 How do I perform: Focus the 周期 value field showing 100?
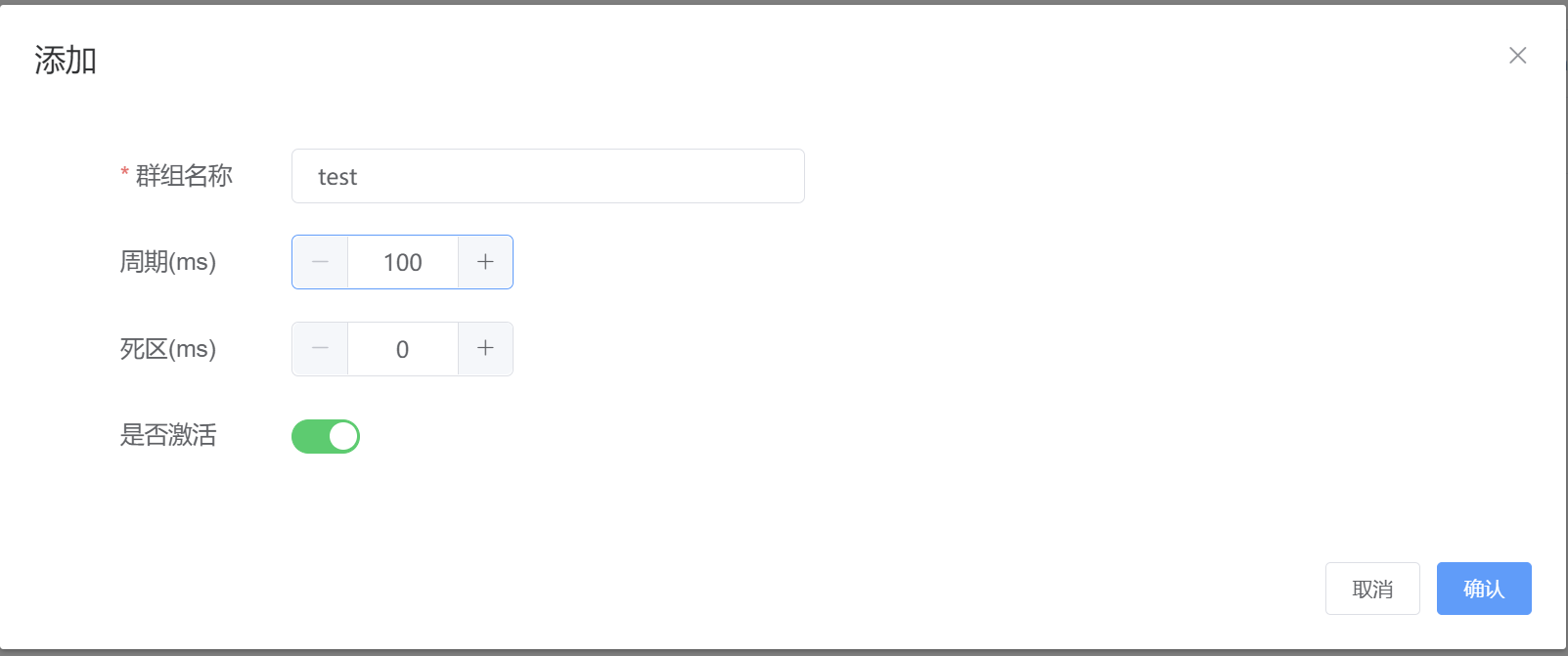tap(403, 262)
